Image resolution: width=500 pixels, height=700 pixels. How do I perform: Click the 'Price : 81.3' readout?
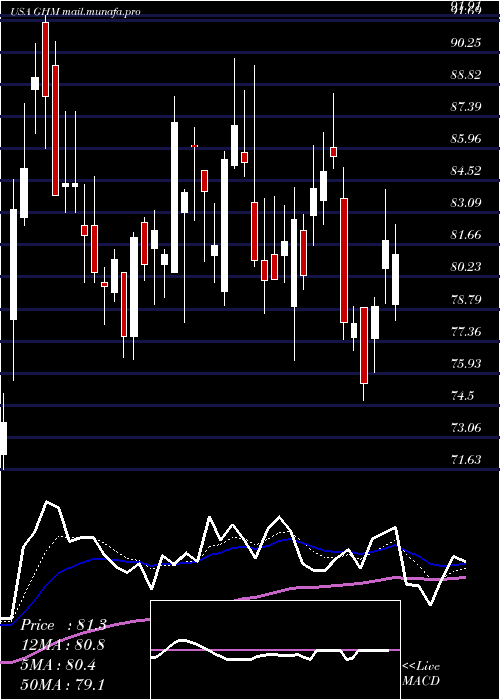click(63, 625)
